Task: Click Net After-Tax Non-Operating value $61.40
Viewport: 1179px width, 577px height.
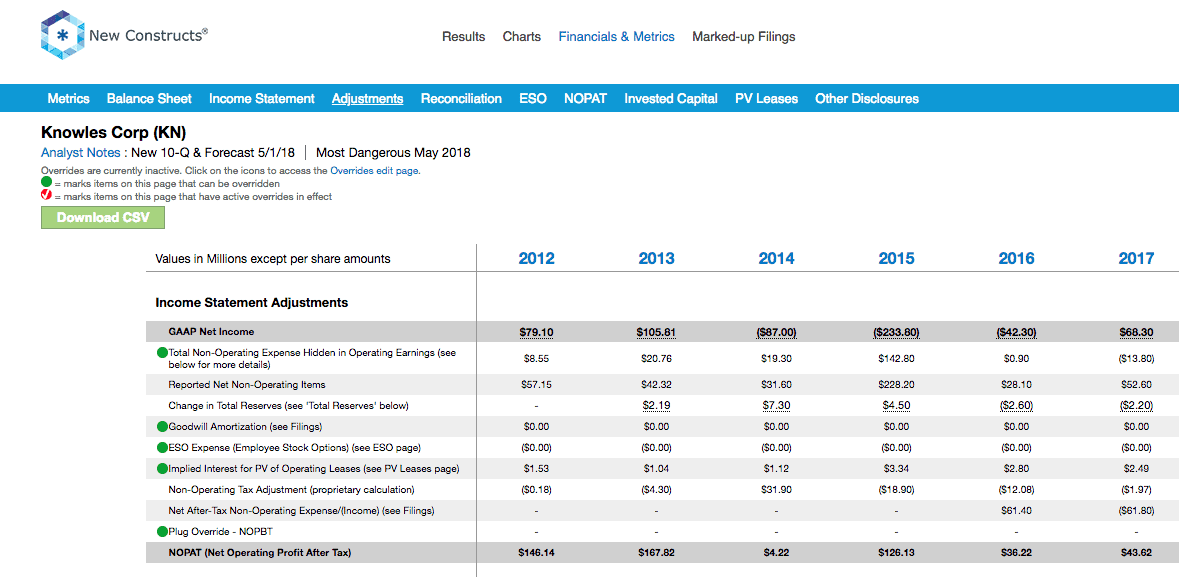Action: 1017,511
